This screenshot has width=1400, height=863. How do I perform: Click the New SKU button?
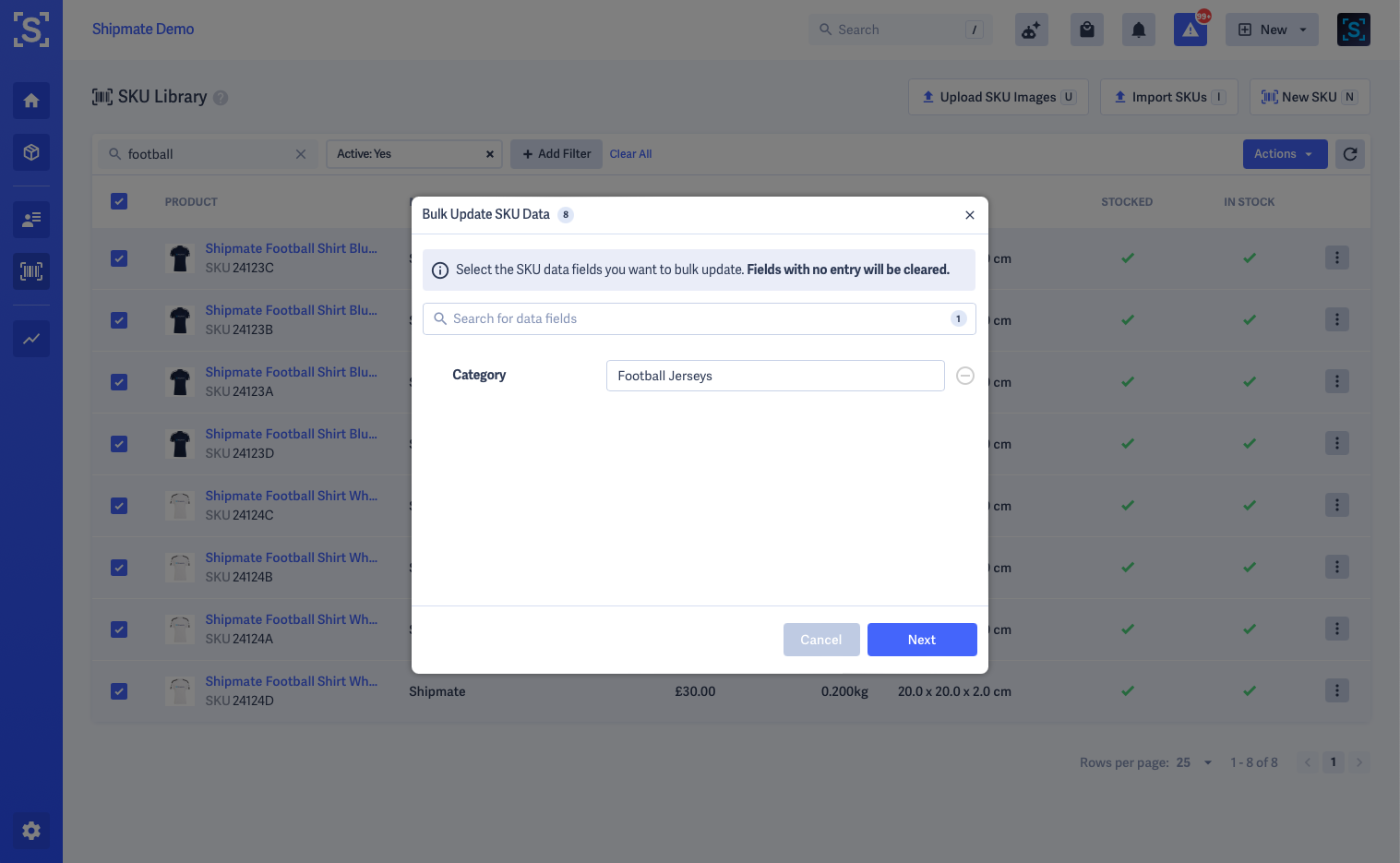pos(1310,97)
